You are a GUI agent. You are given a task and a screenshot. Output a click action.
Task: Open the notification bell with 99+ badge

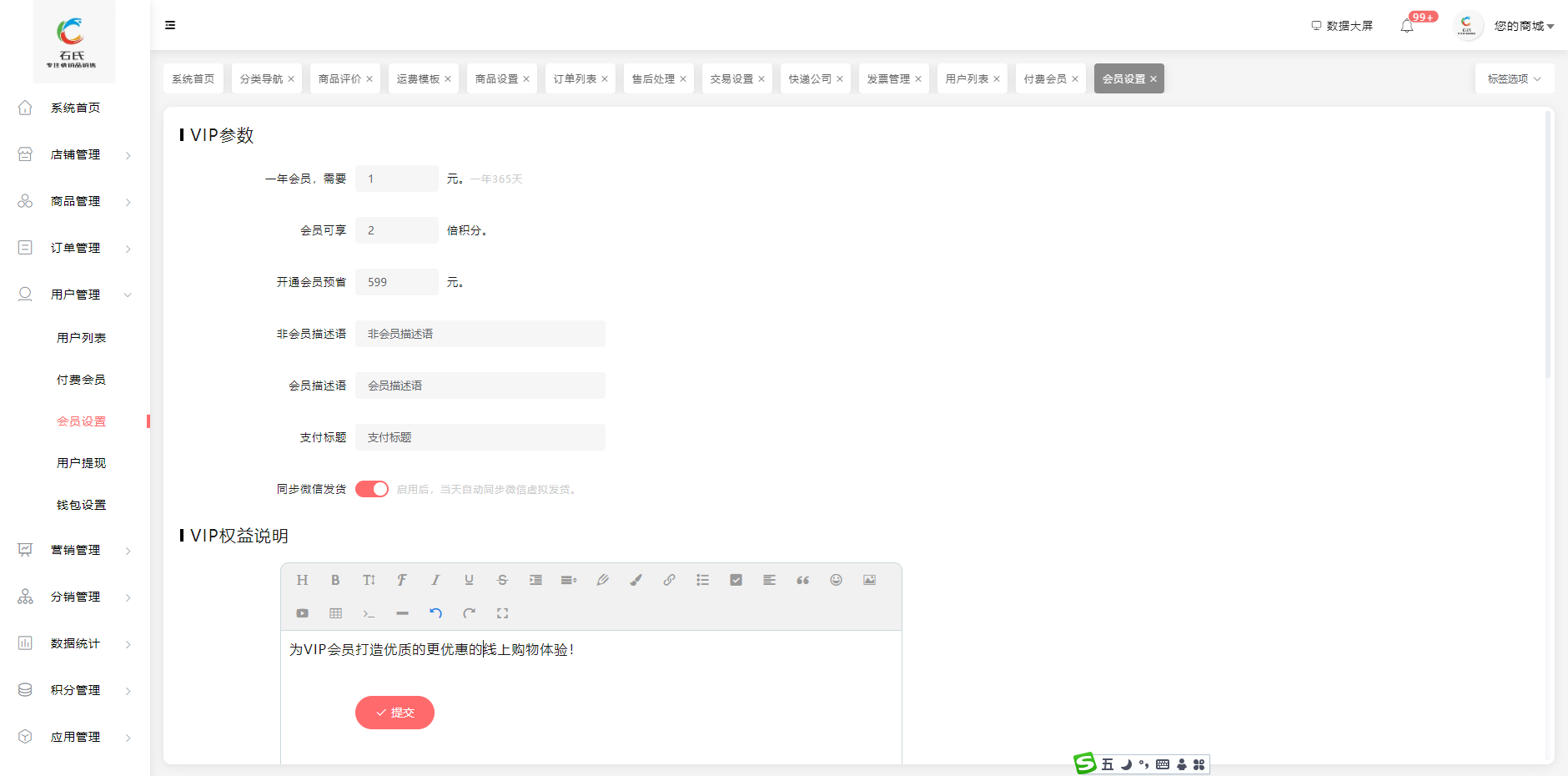click(1407, 26)
